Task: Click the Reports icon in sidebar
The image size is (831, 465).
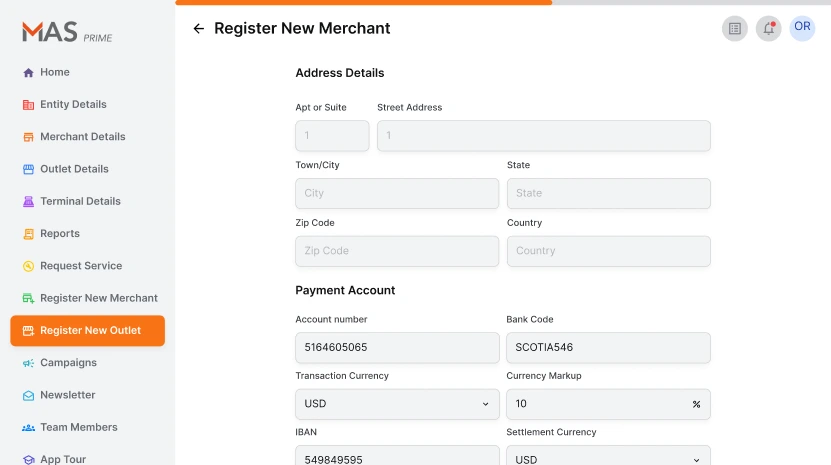Action: click(x=28, y=234)
